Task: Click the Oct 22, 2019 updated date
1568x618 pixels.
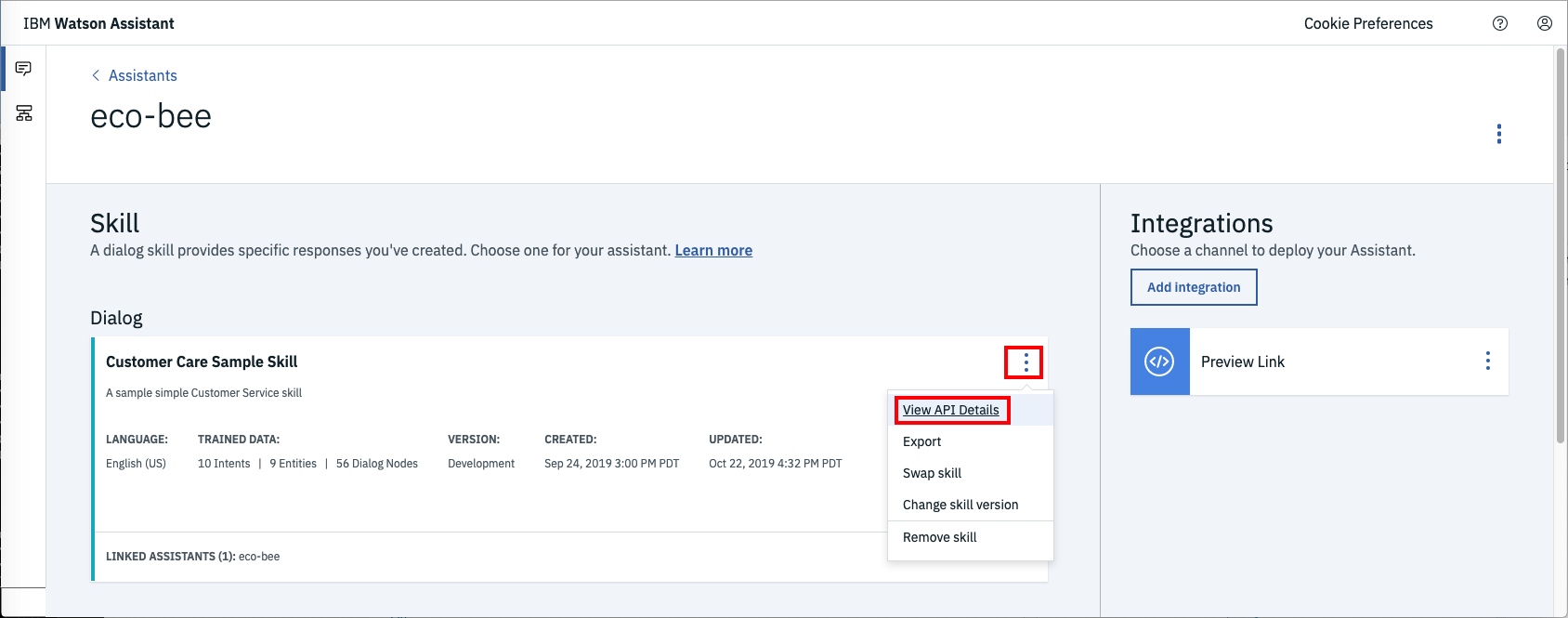Action: tap(776, 464)
